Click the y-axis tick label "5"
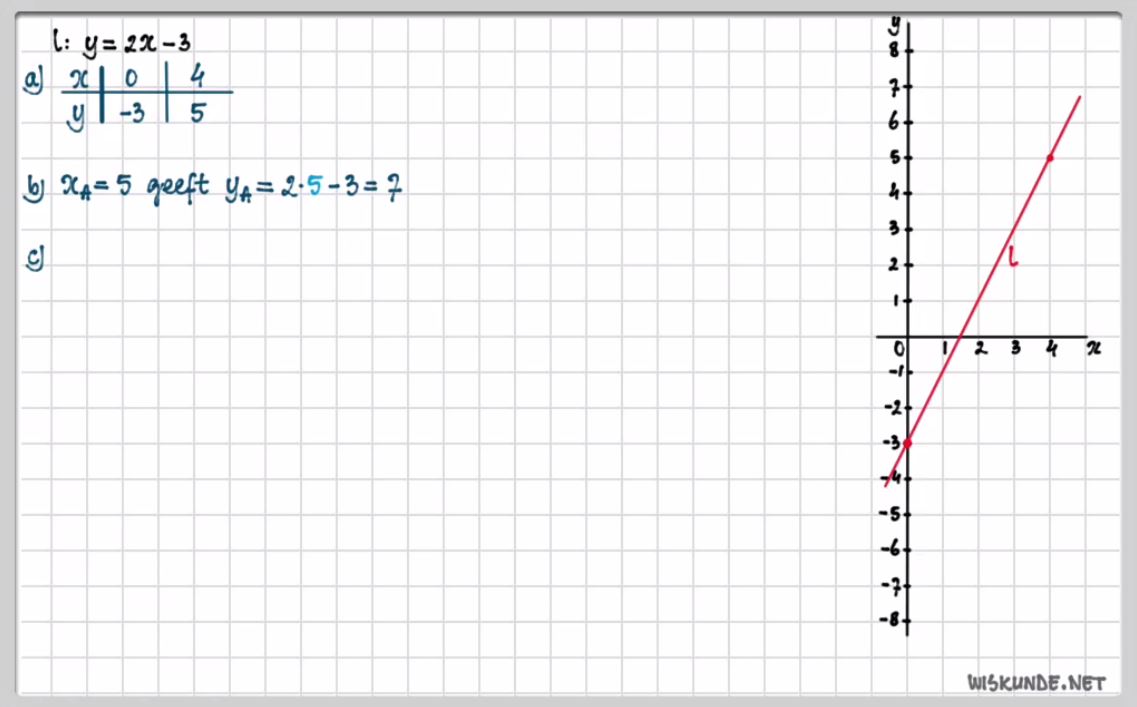The image size is (1137, 707). (895, 157)
